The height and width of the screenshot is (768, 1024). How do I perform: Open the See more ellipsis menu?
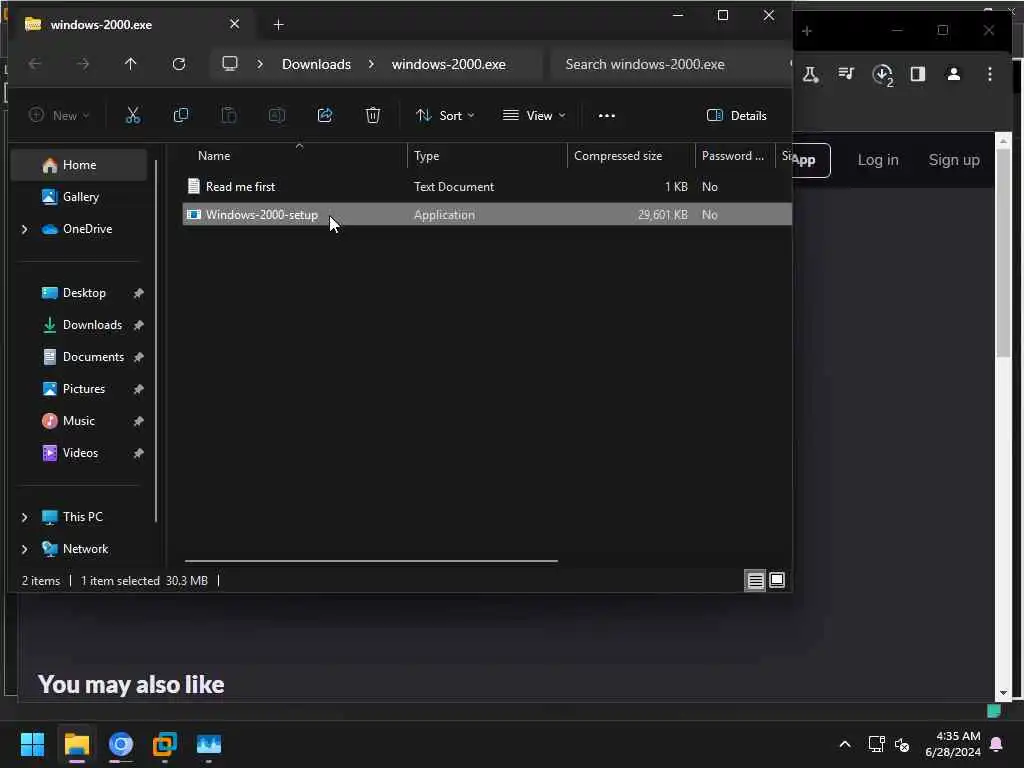pyautogui.click(x=607, y=116)
